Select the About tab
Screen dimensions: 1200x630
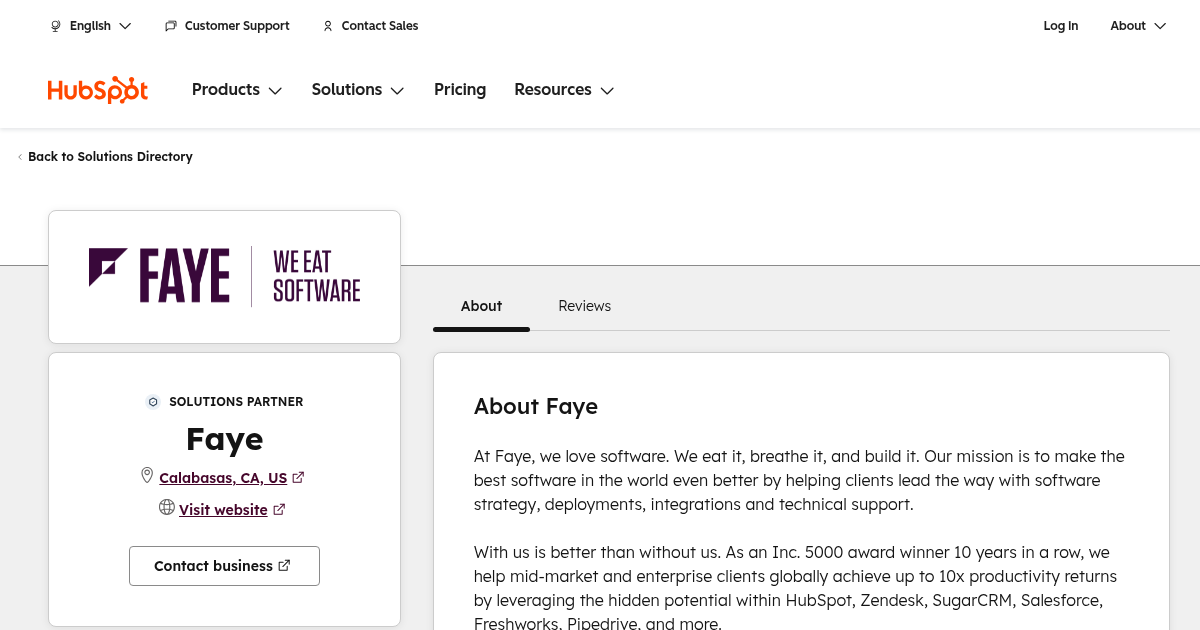coord(481,306)
